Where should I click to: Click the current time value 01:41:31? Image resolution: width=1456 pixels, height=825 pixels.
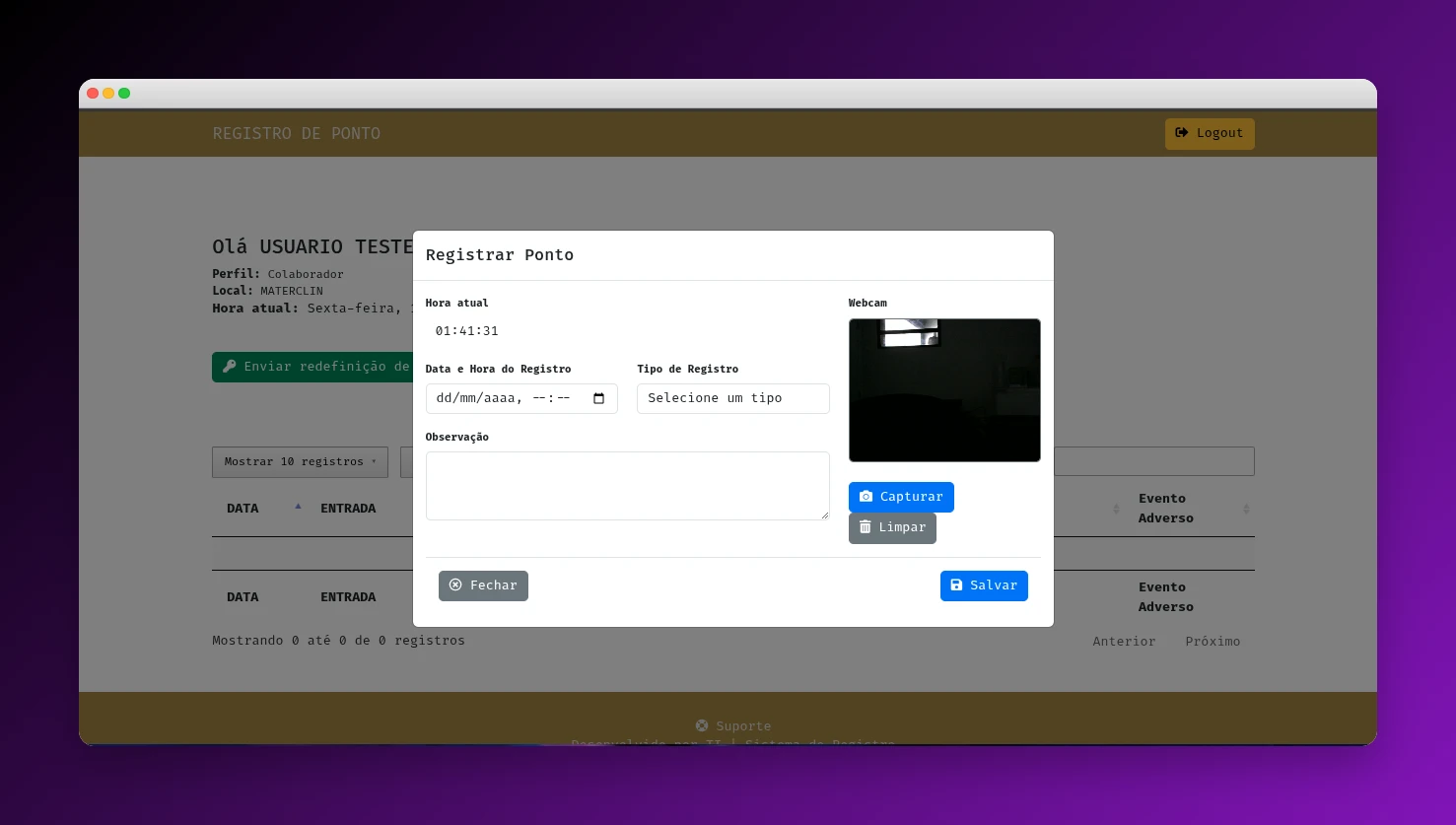(467, 331)
